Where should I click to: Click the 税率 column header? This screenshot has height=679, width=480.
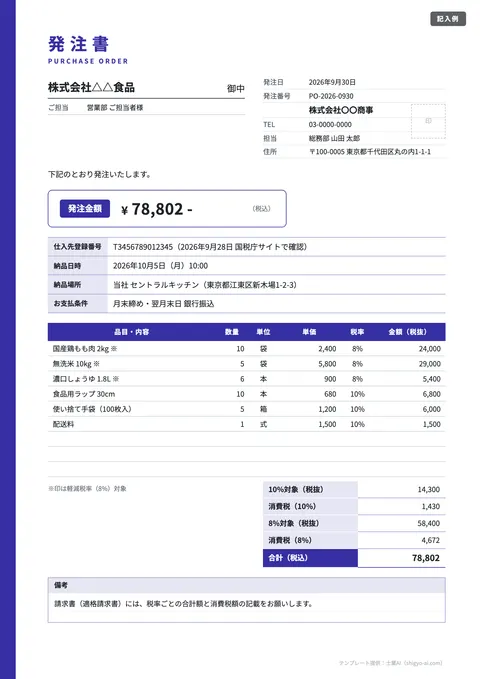[x=357, y=332]
